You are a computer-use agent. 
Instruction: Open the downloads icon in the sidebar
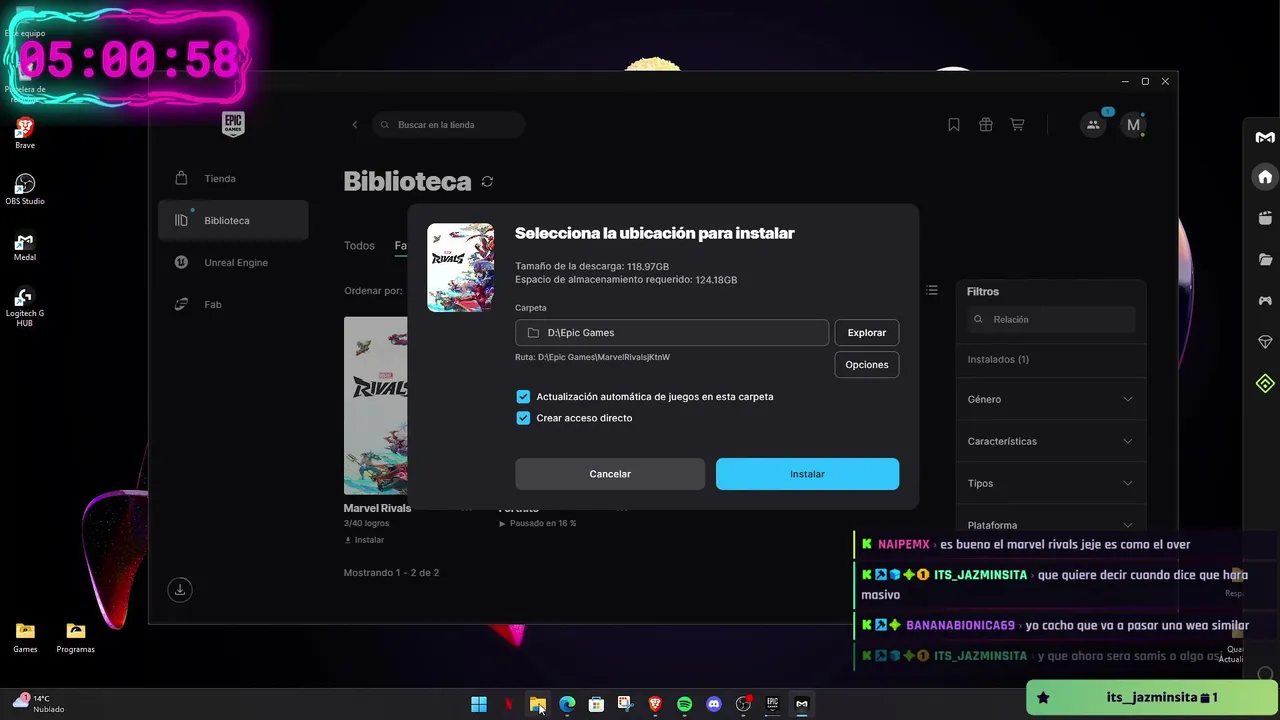pos(180,589)
